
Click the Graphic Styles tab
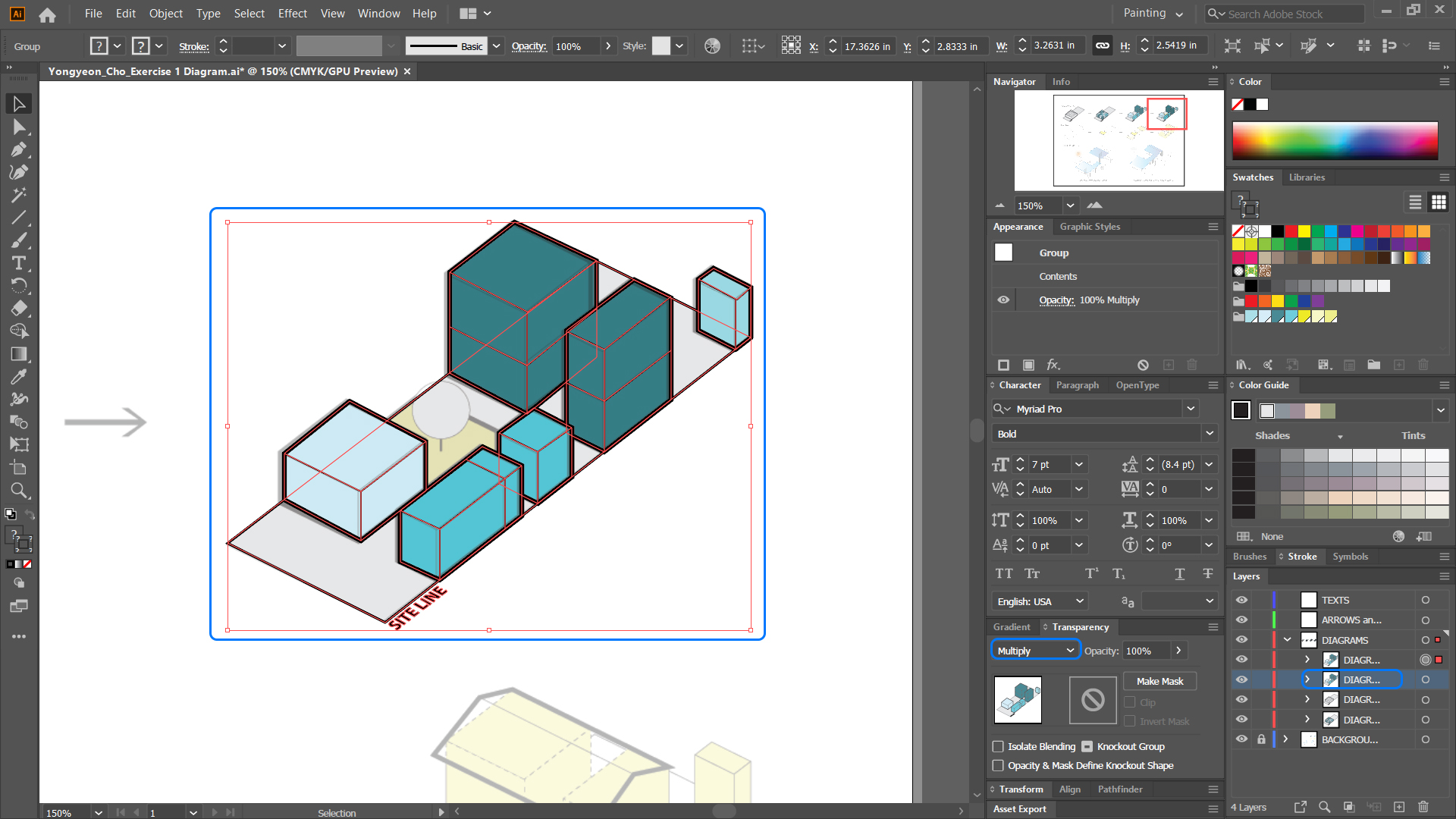(1090, 226)
